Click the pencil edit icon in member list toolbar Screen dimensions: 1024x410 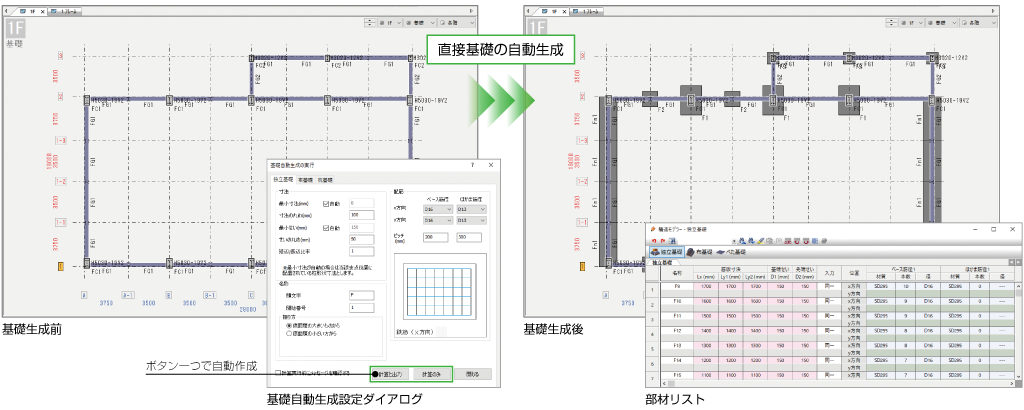coord(761,242)
